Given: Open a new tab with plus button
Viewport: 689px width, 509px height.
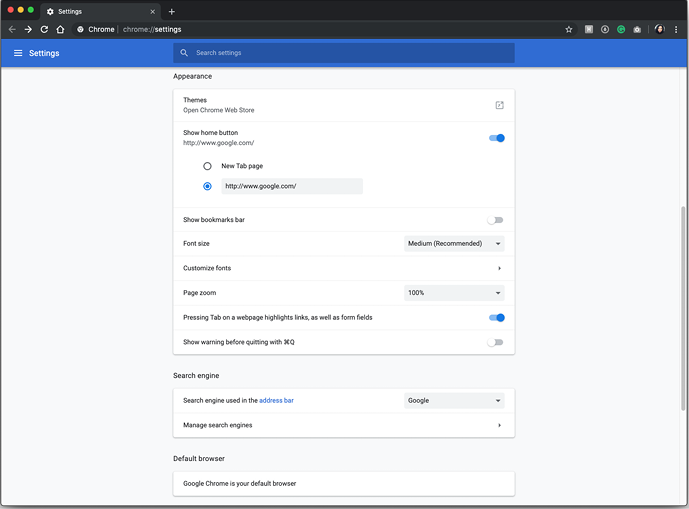Looking at the screenshot, I should [172, 11].
